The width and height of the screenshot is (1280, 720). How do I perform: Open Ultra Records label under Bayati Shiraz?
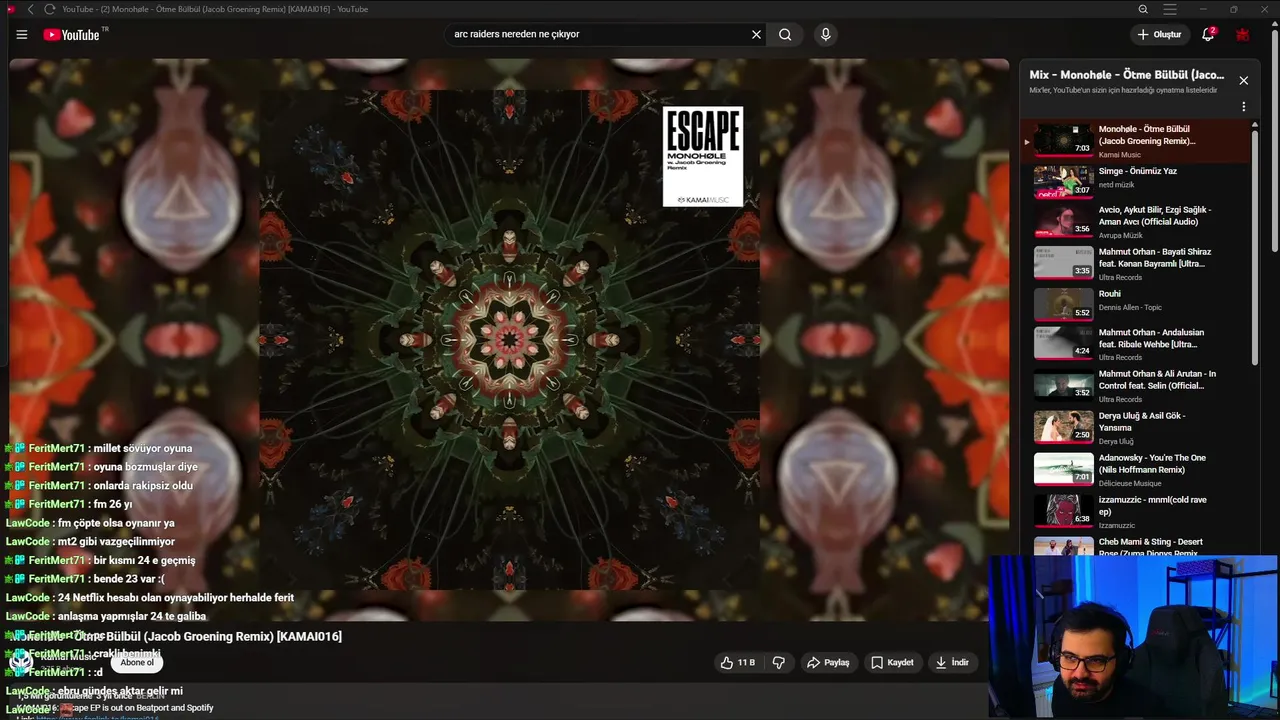coord(1120,277)
